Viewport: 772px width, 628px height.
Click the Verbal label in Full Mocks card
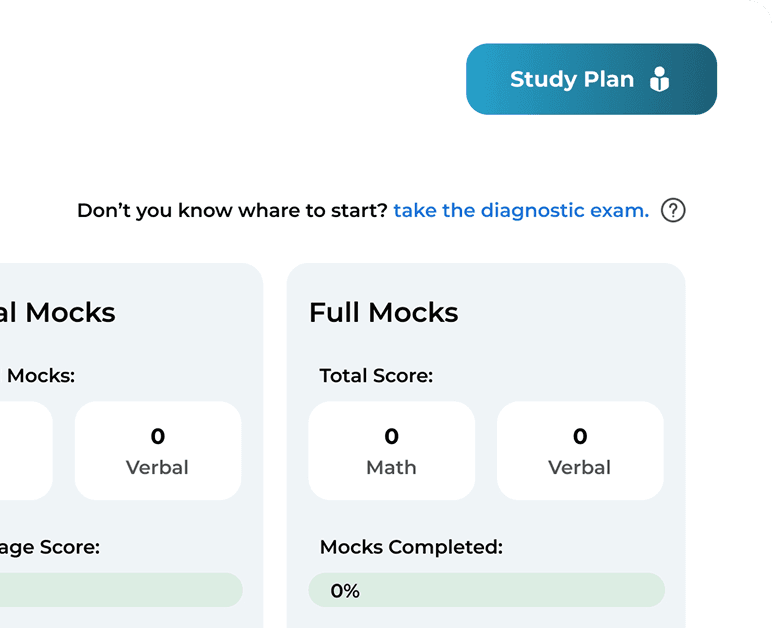[580, 467]
